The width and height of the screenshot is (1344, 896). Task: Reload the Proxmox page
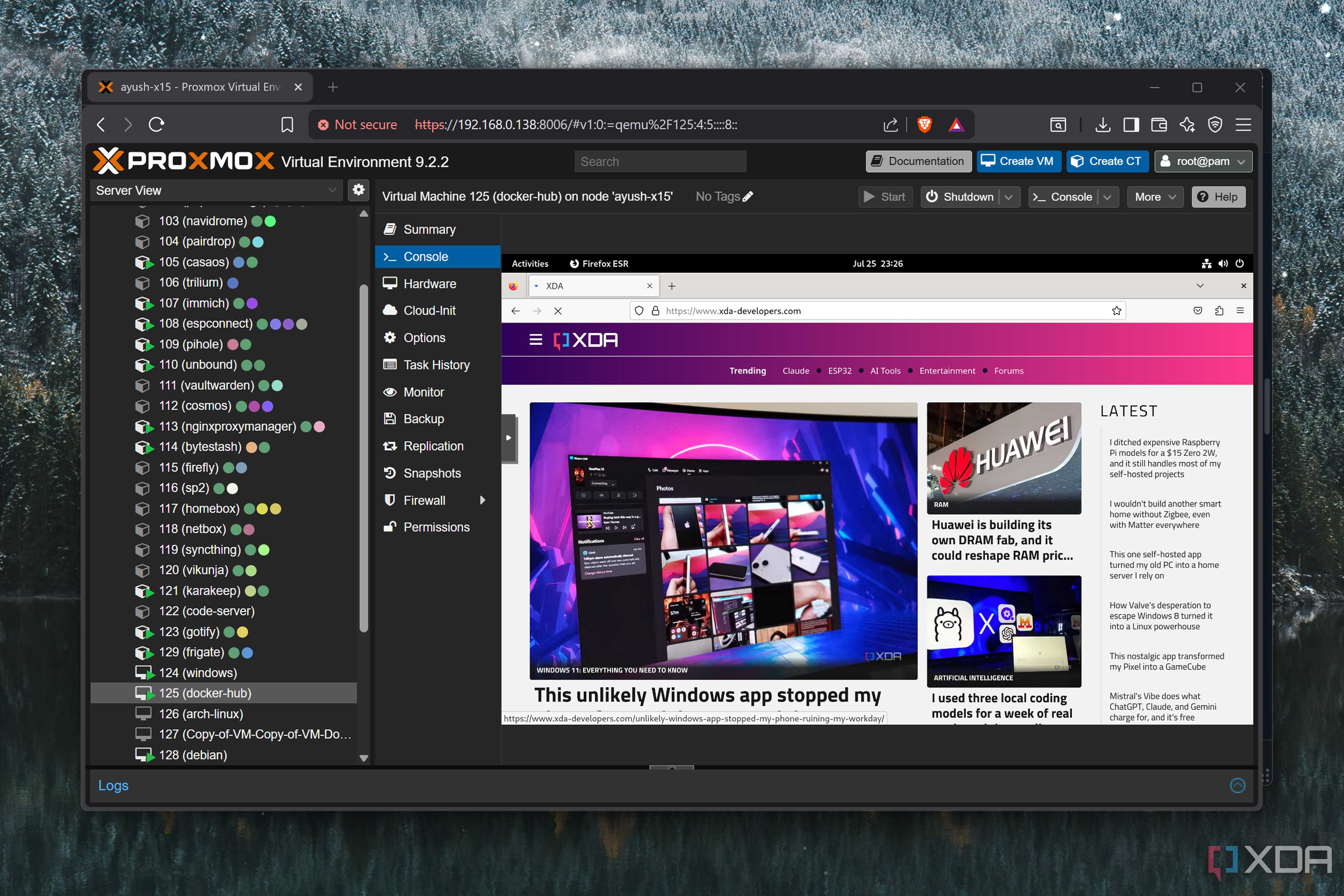coord(156,124)
